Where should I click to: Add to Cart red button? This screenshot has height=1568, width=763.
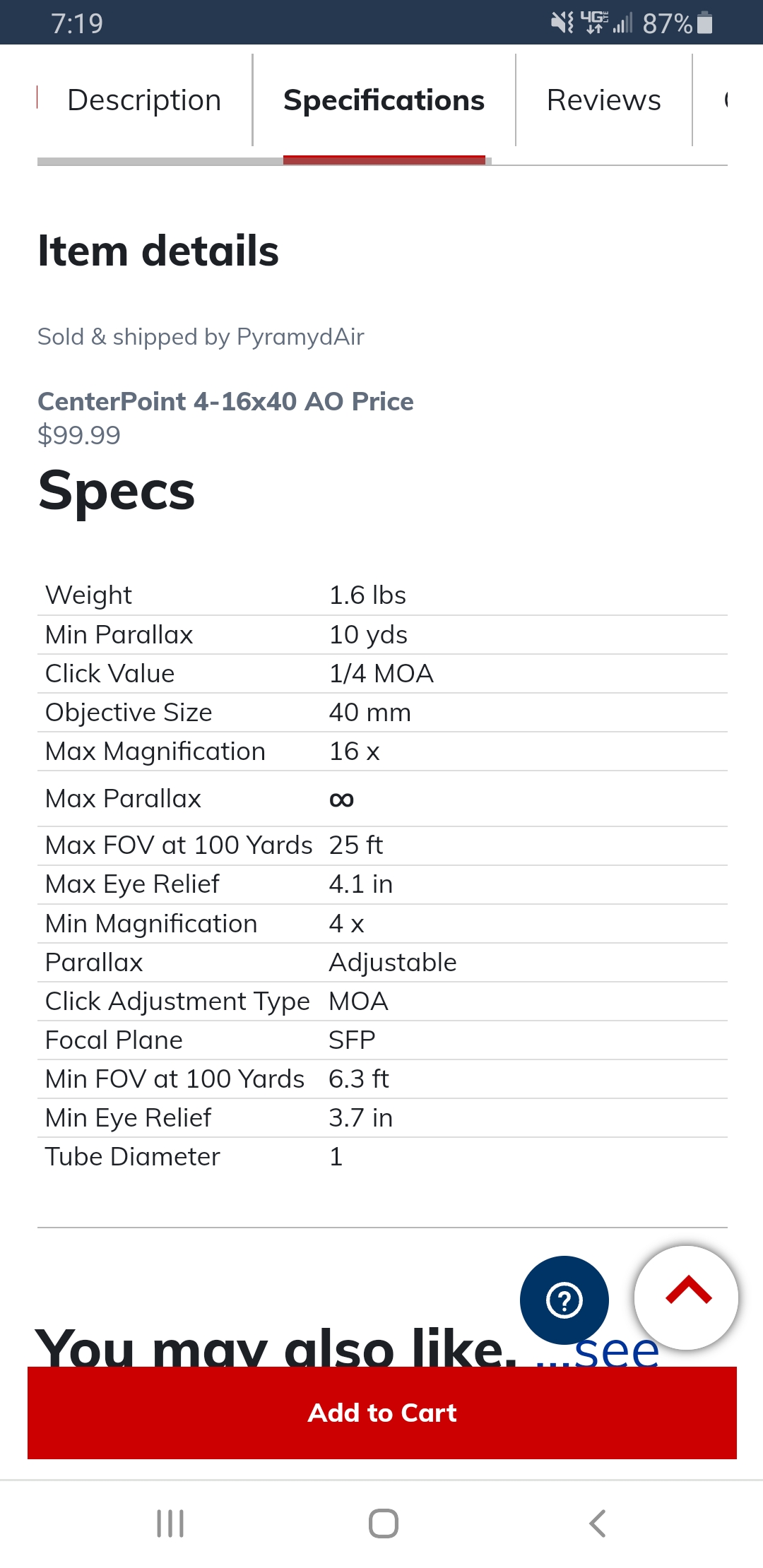[382, 1413]
